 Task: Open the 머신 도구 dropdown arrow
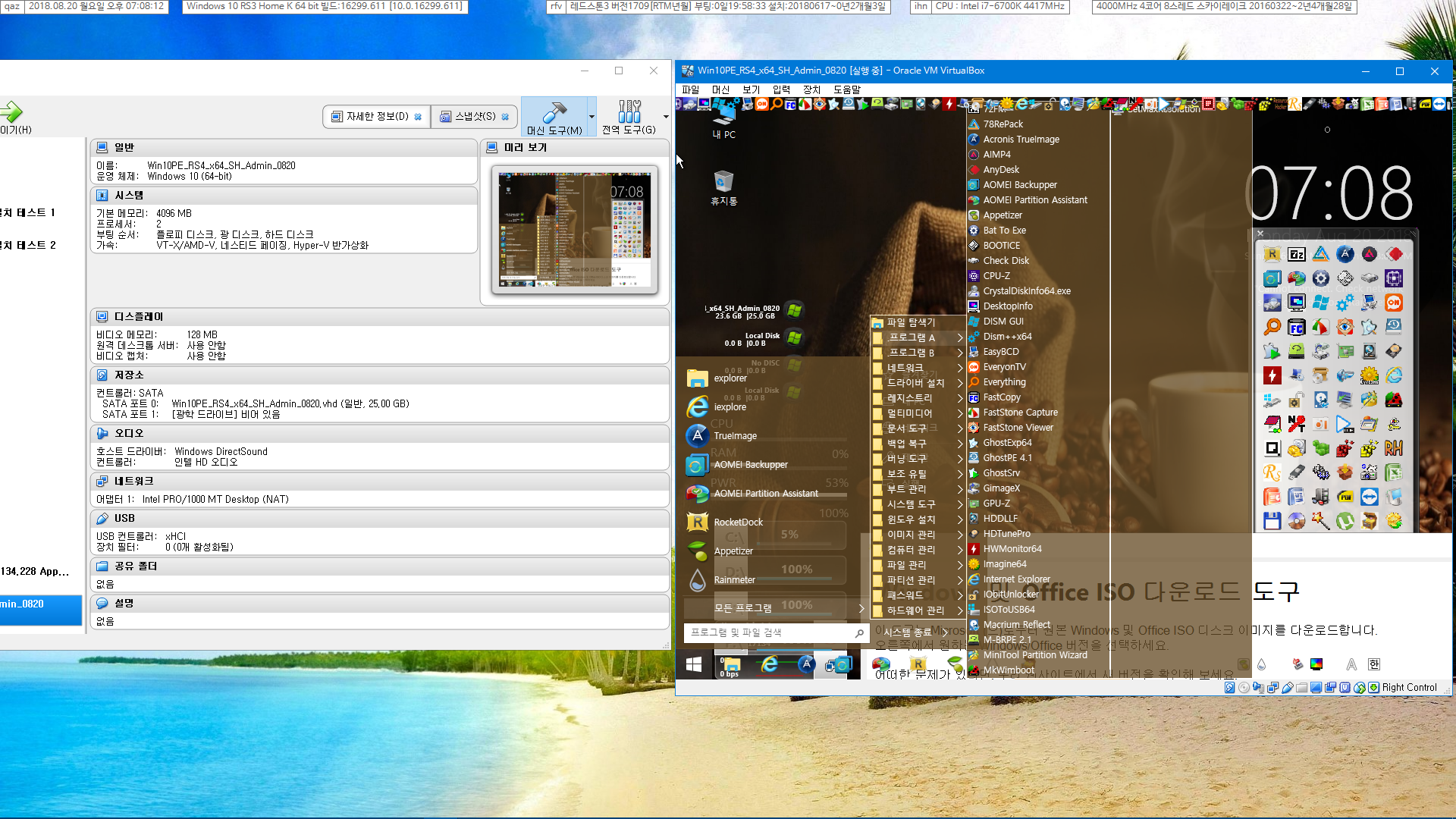591,117
